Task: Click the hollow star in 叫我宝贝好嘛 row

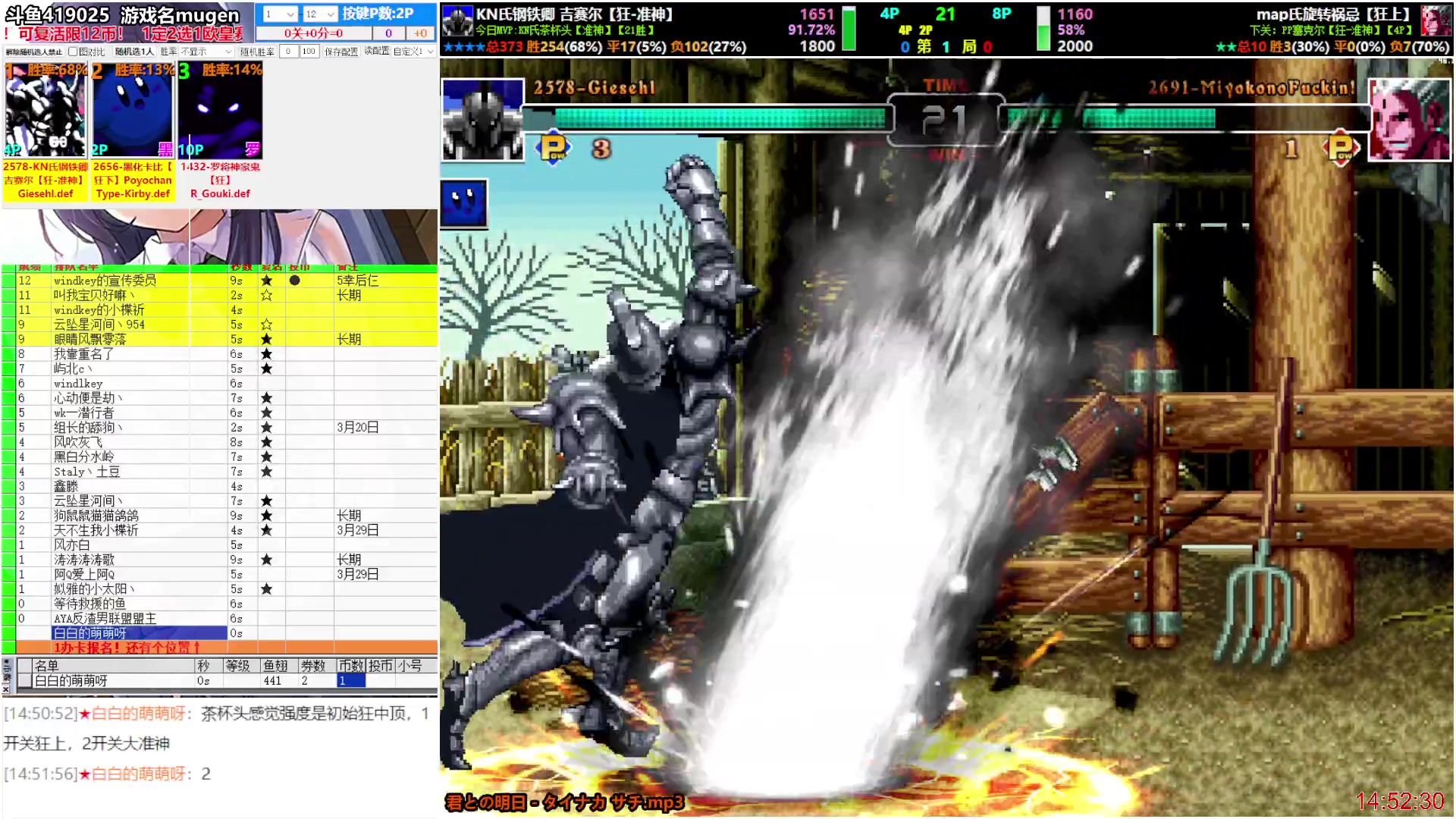Action: point(266,295)
